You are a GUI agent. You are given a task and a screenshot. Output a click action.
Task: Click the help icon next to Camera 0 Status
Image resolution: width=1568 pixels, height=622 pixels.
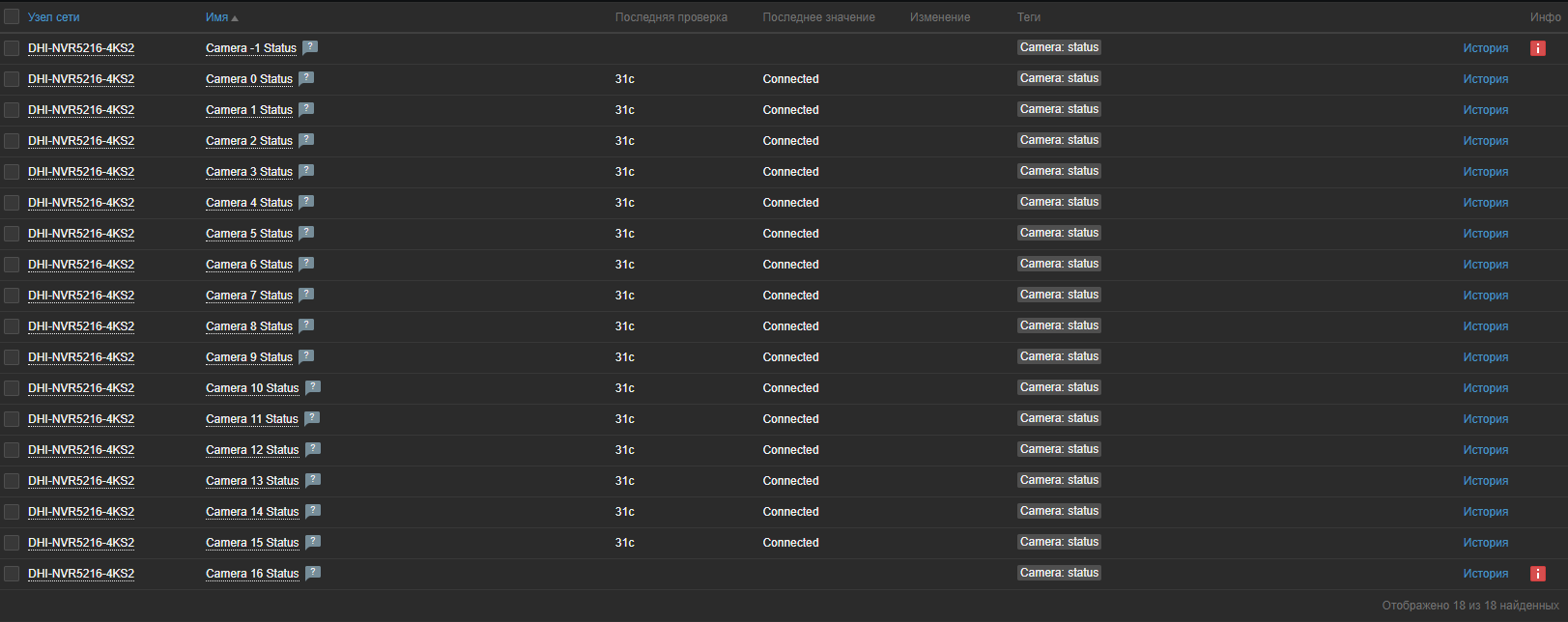306,78
